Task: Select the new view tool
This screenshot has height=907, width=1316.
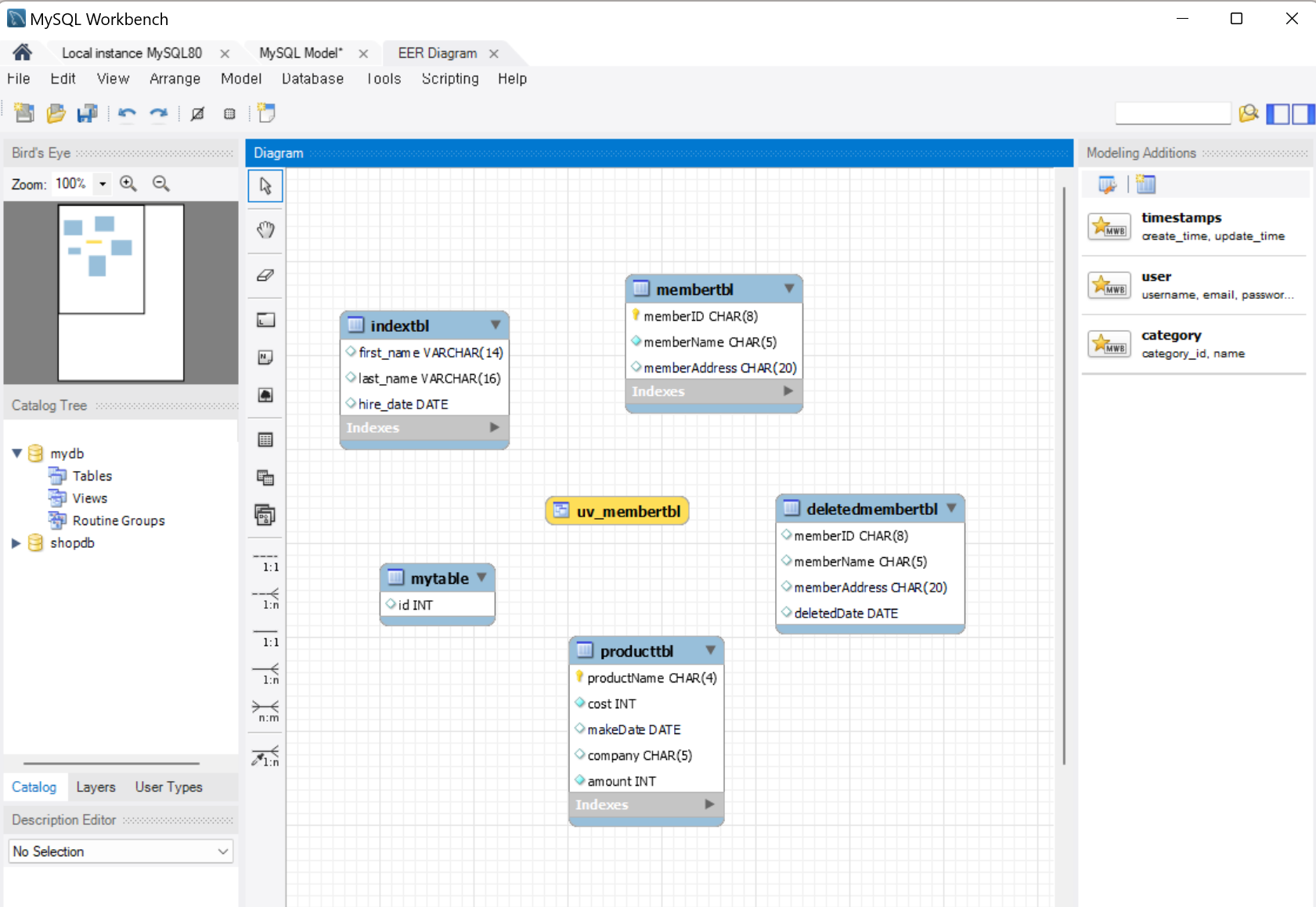Action: [265, 477]
